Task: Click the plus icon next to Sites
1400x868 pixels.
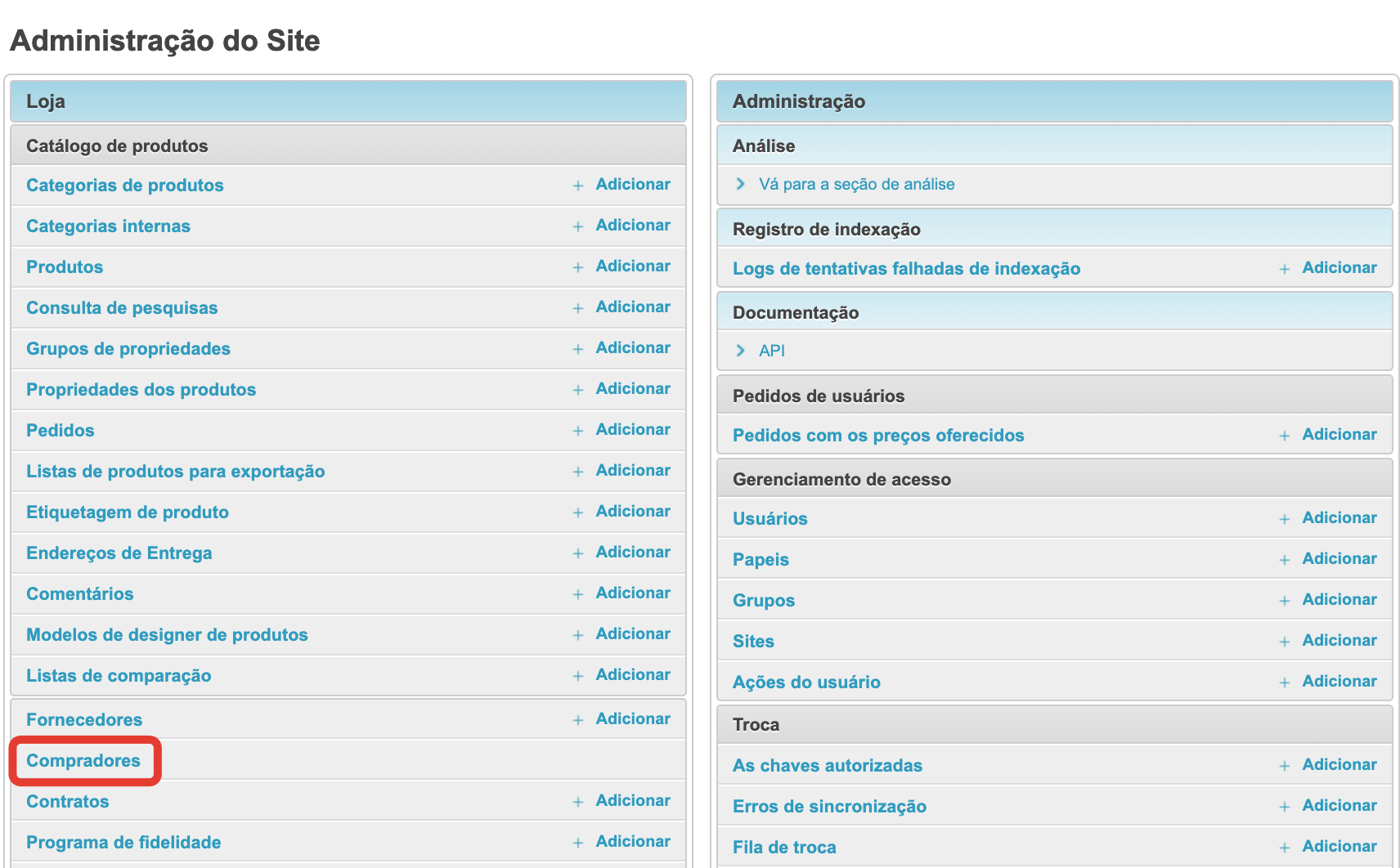Action: point(1284,642)
